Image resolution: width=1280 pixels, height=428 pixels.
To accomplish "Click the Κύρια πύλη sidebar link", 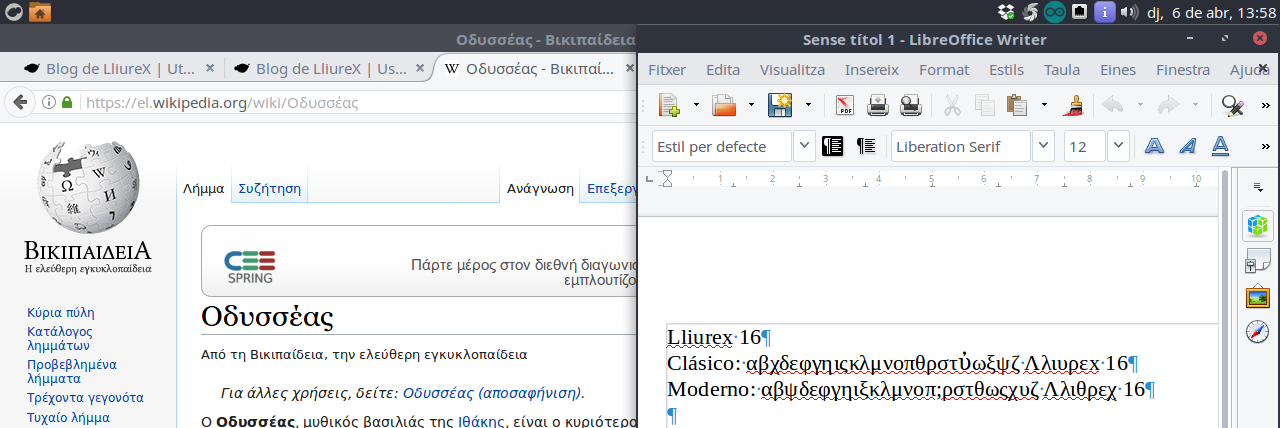I will (61, 312).
